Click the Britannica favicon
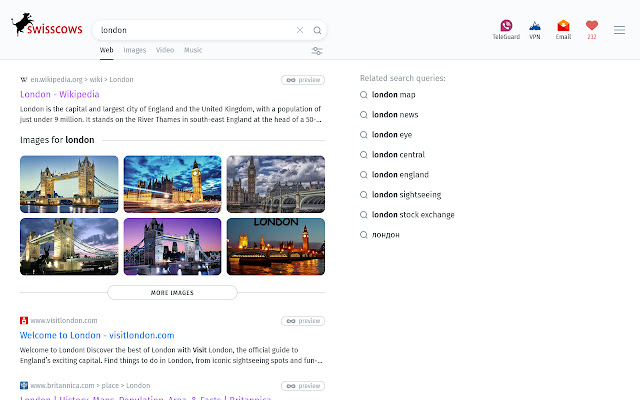Screen dimensions: 640x400 pyautogui.click(x=24, y=385)
